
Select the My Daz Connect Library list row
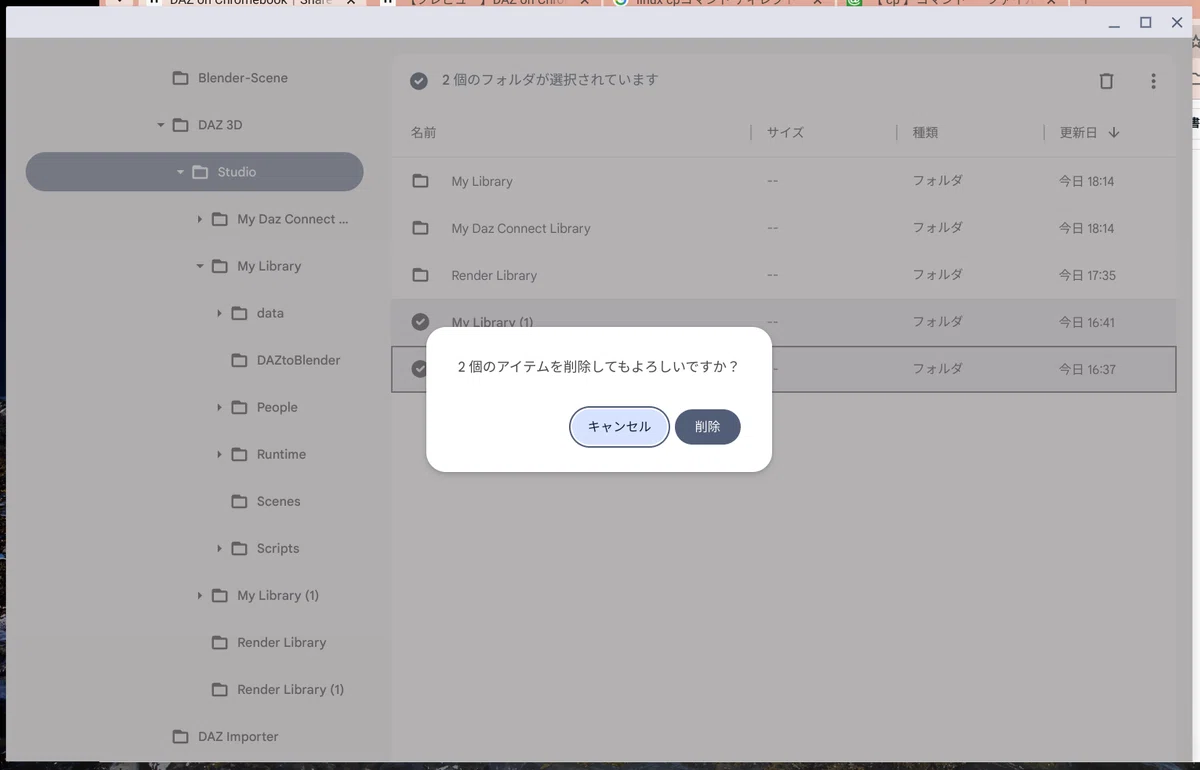(x=783, y=228)
